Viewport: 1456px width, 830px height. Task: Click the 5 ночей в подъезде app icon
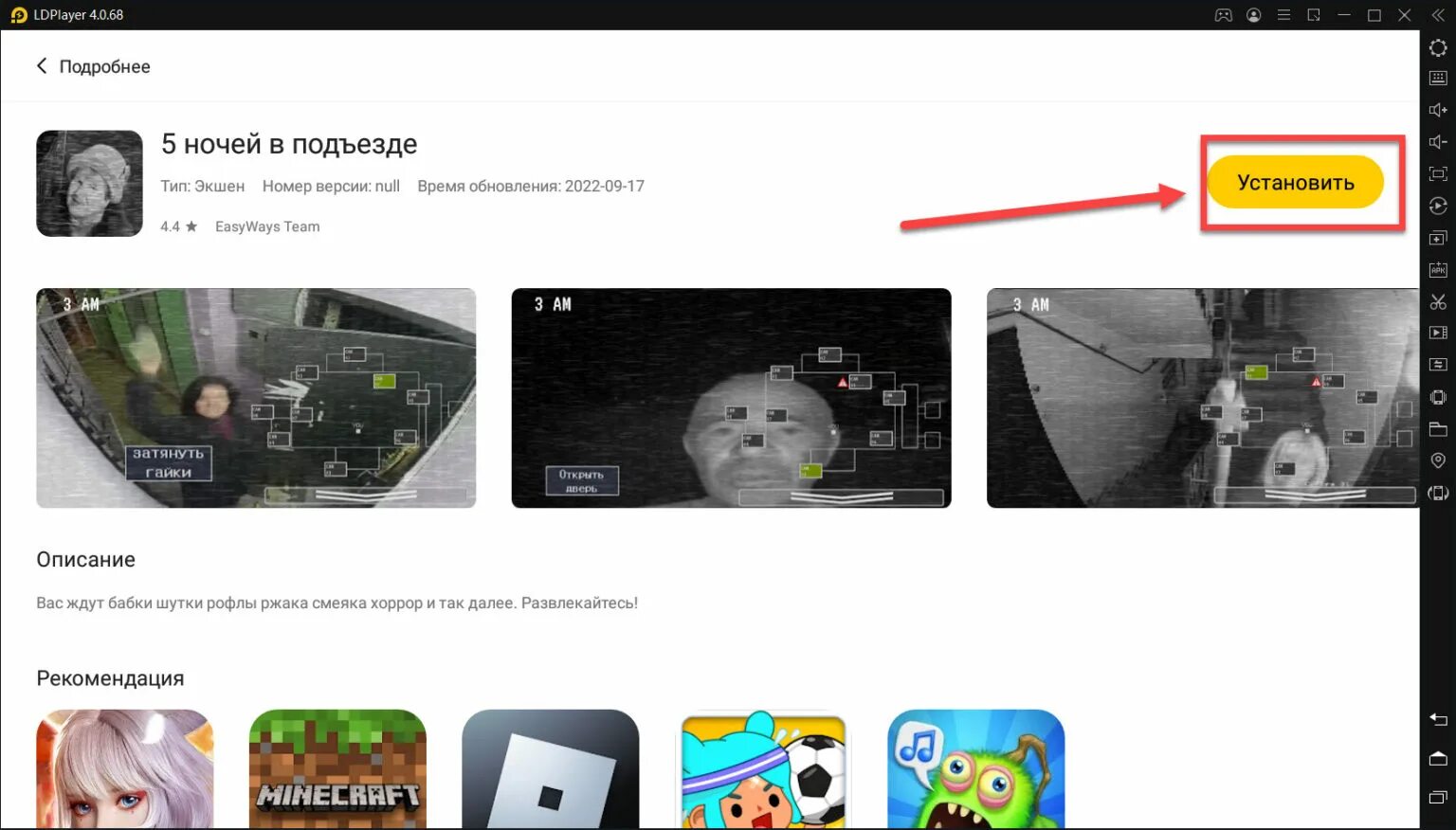pyautogui.click(x=89, y=183)
